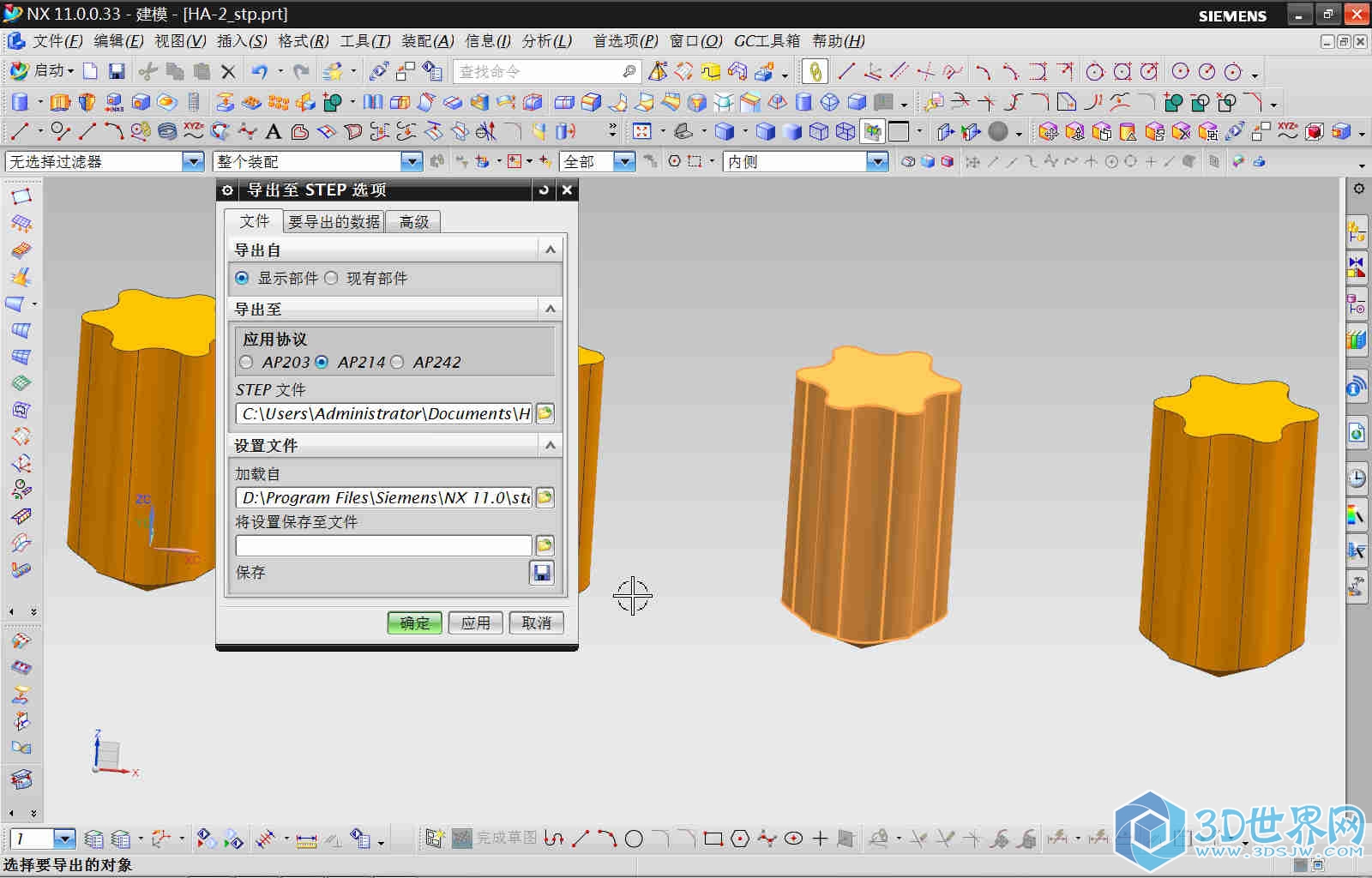Viewport: 1372px width, 878px height.
Task: Collapse the 设置文件 section
Action: 551,445
